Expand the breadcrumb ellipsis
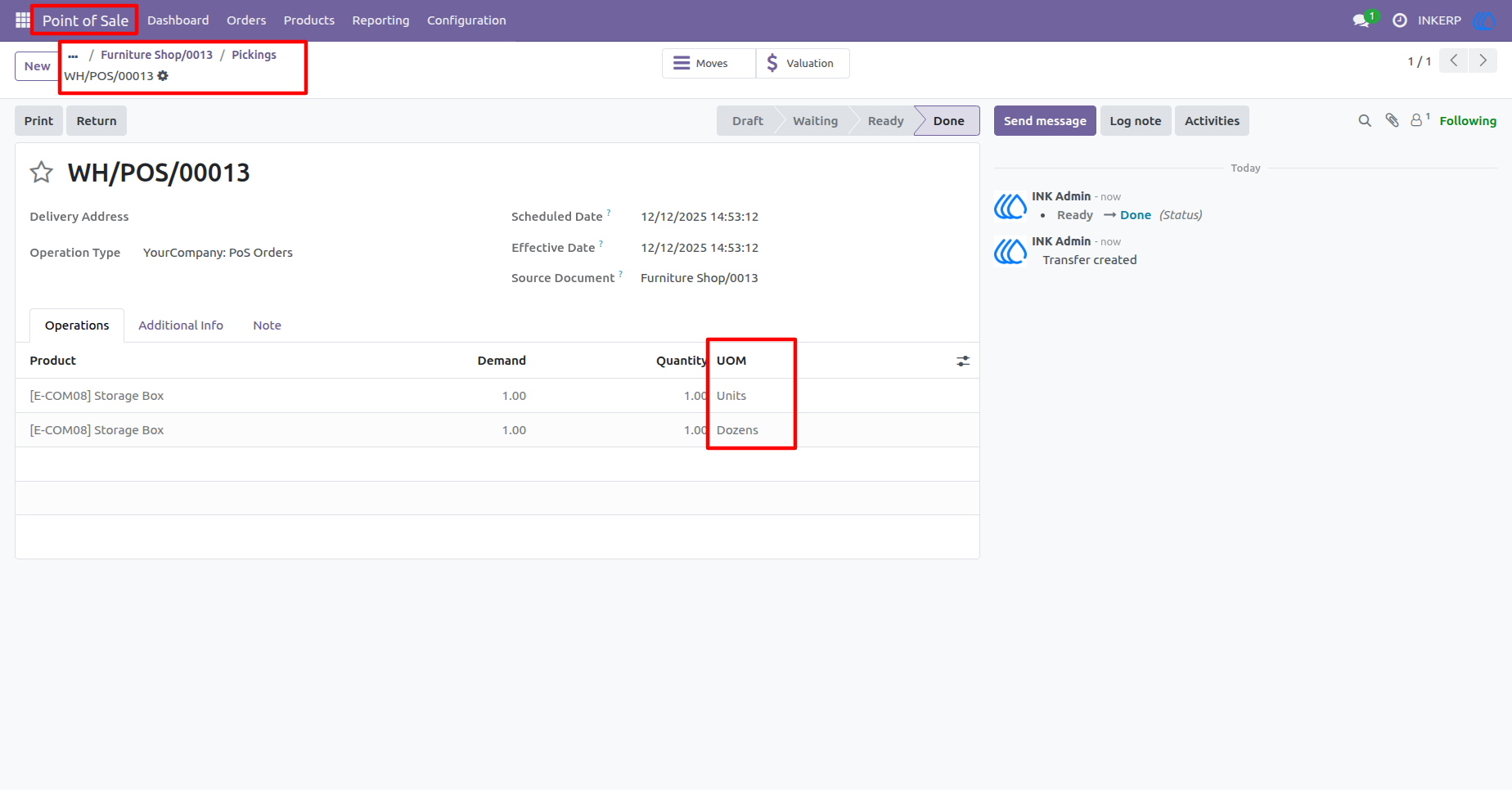The image size is (1512, 790). click(x=74, y=56)
